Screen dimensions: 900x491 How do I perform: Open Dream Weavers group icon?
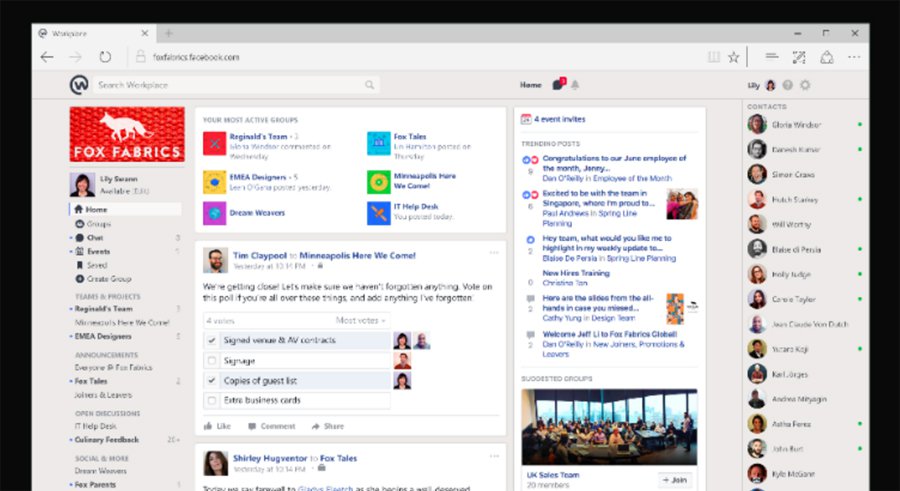coord(214,213)
